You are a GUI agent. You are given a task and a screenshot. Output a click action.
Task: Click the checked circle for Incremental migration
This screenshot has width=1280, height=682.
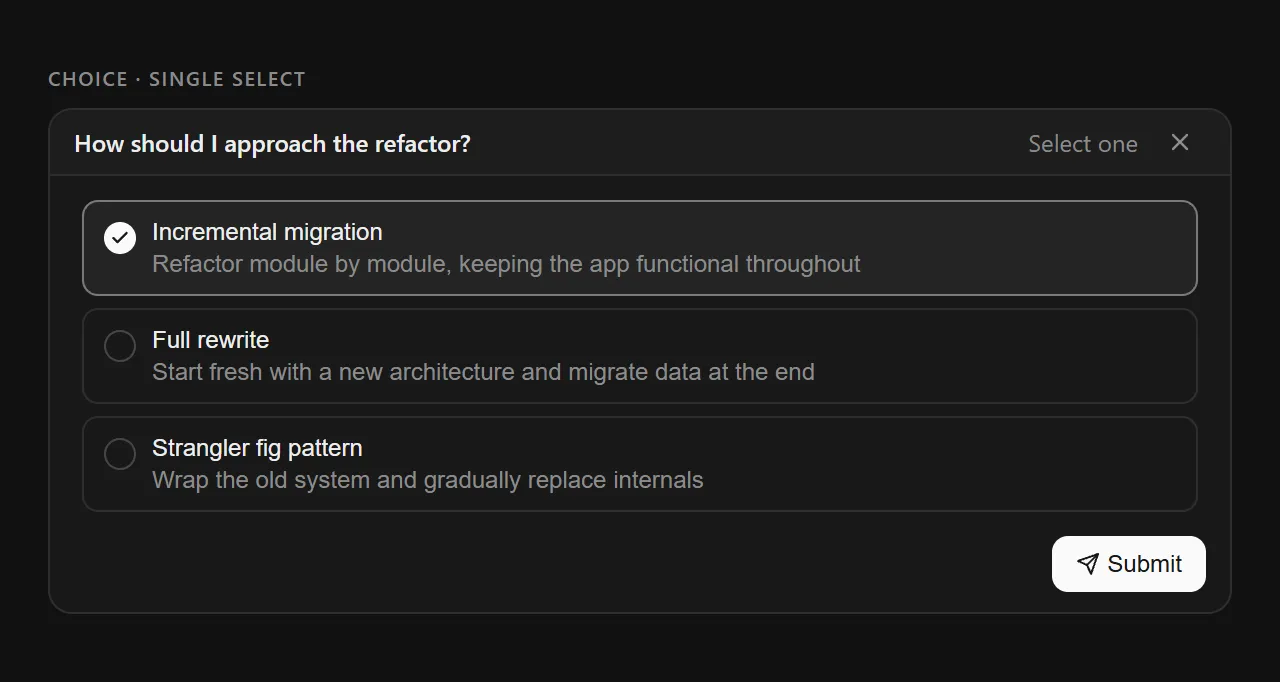[x=120, y=238]
